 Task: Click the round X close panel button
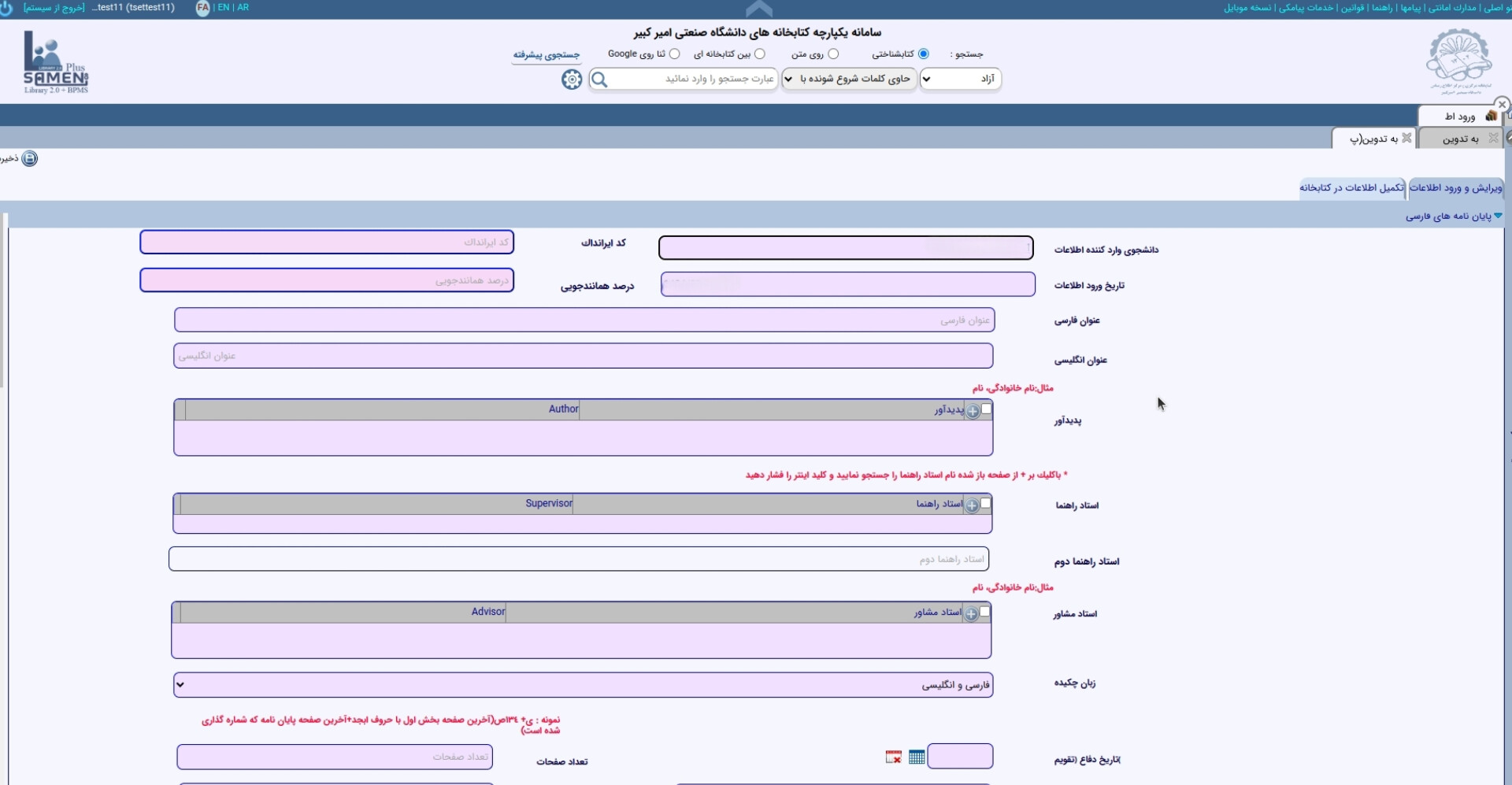pyautogui.click(x=1502, y=104)
